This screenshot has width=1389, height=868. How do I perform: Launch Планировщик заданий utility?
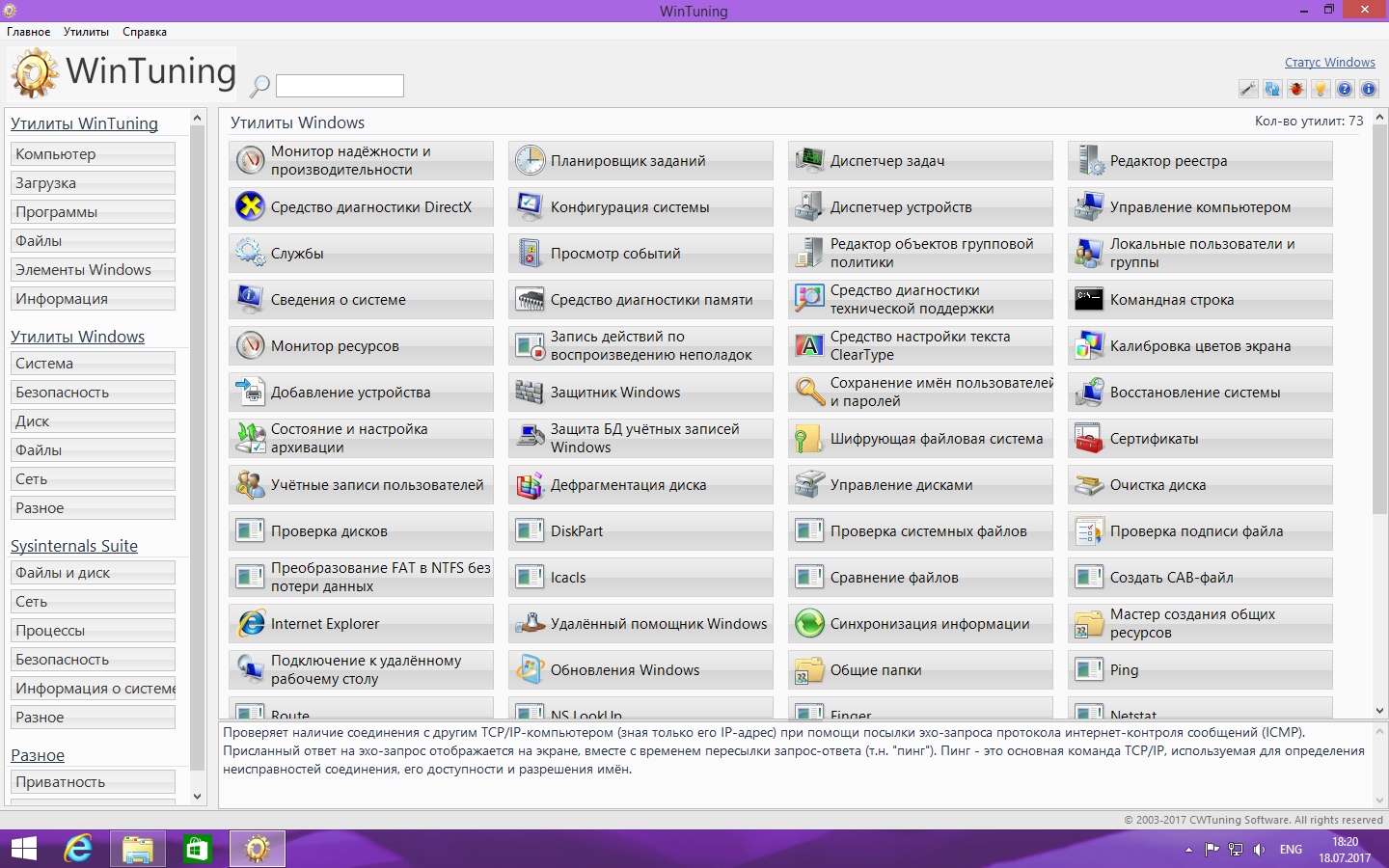click(640, 160)
